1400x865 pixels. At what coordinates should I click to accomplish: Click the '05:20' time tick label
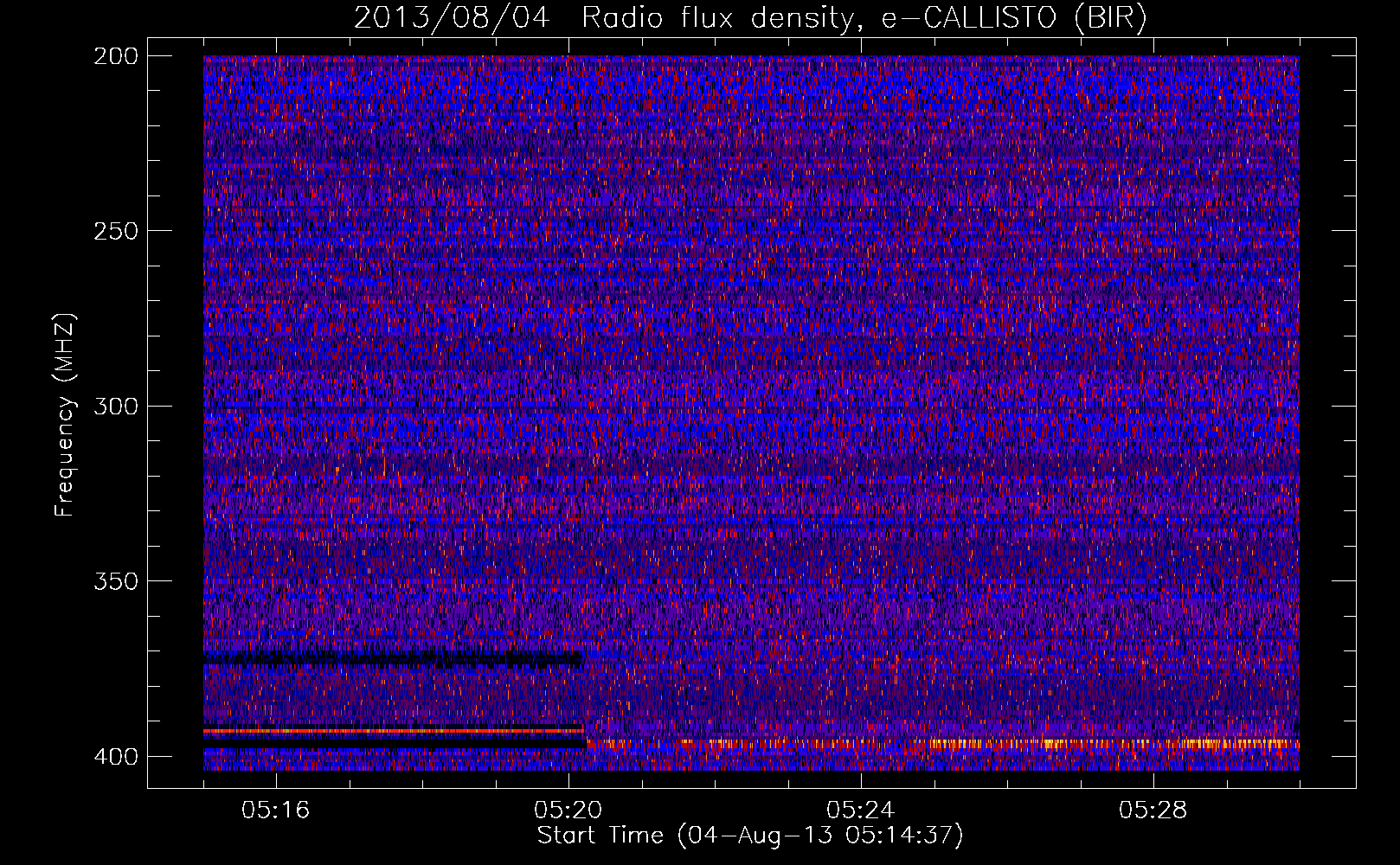pos(568,811)
